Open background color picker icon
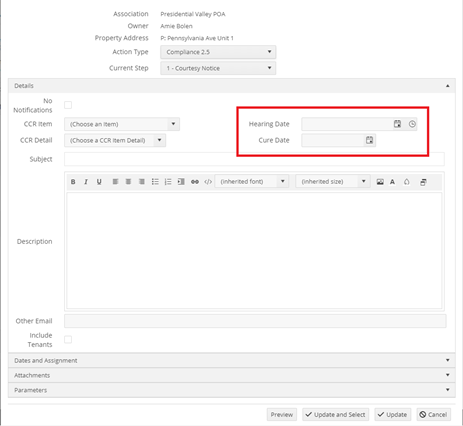Viewport: 463px width, 426px height. coord(407,182)
